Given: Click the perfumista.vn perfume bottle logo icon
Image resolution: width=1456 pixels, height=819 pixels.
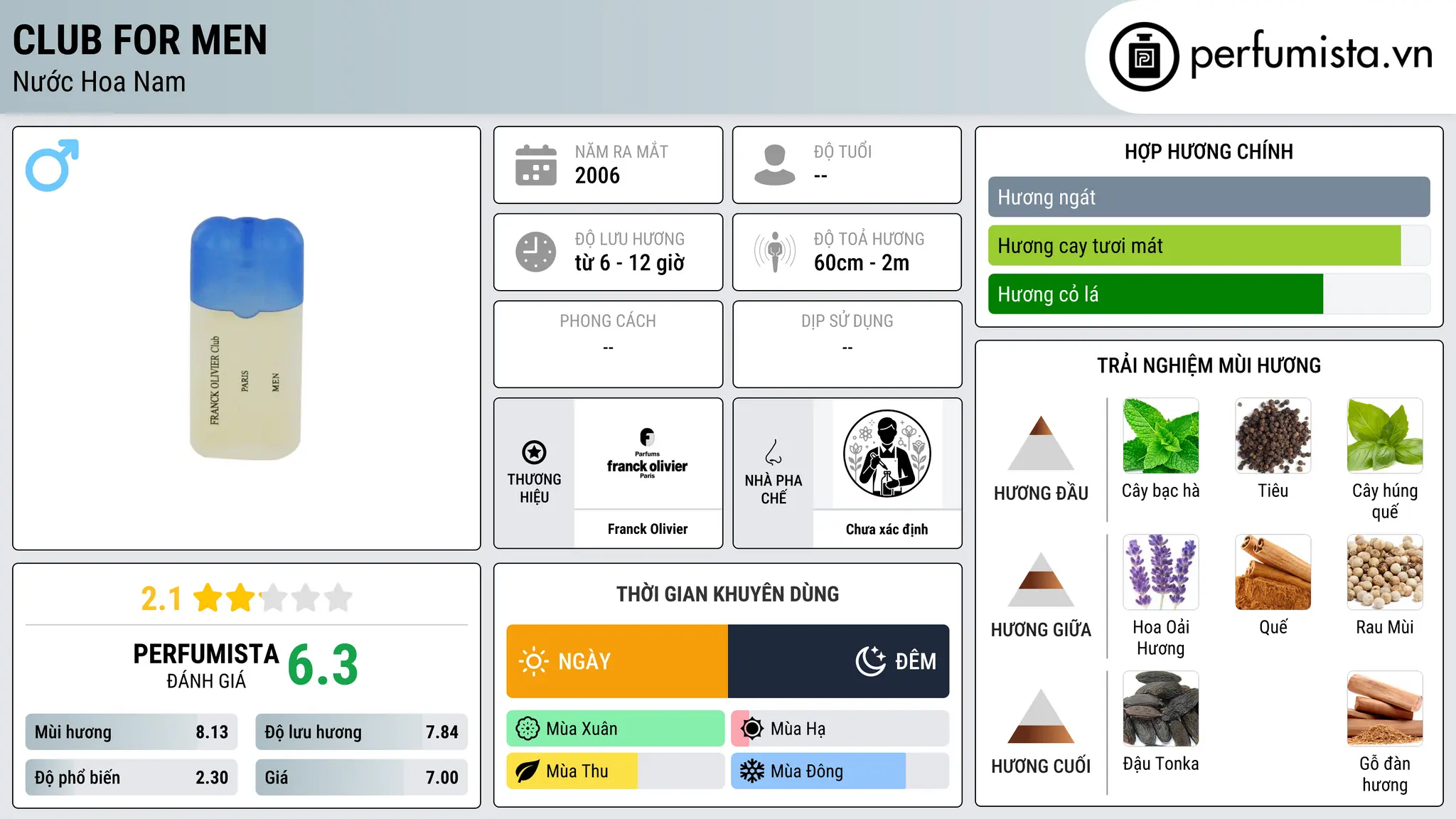Looking at the screenshot, I should 1144,57.
